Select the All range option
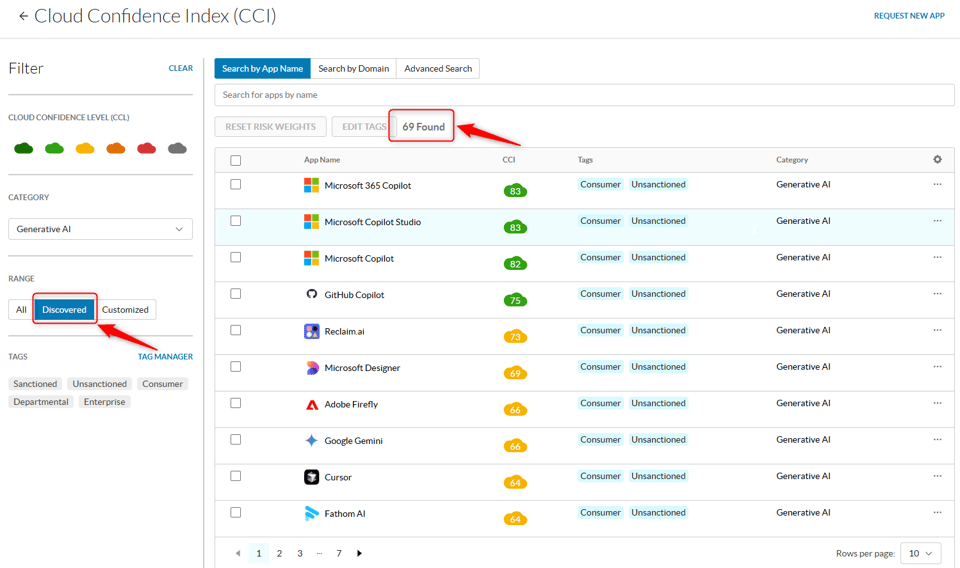This screenshot has width=960, height=568. pyautogui.click(x=21, y=310)
